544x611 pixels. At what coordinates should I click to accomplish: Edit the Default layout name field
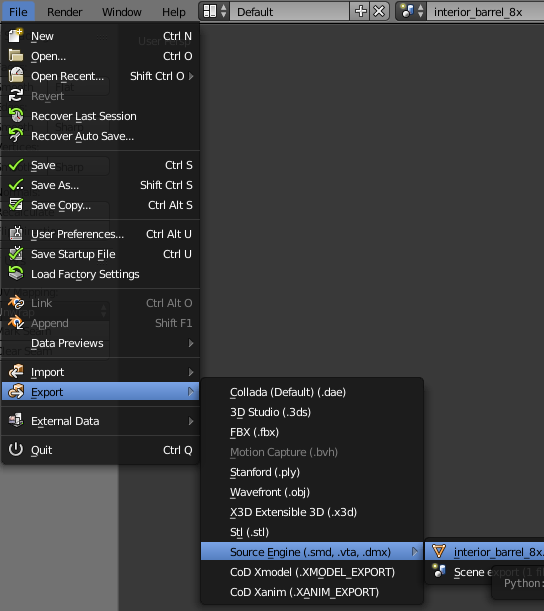pos(290,12)
